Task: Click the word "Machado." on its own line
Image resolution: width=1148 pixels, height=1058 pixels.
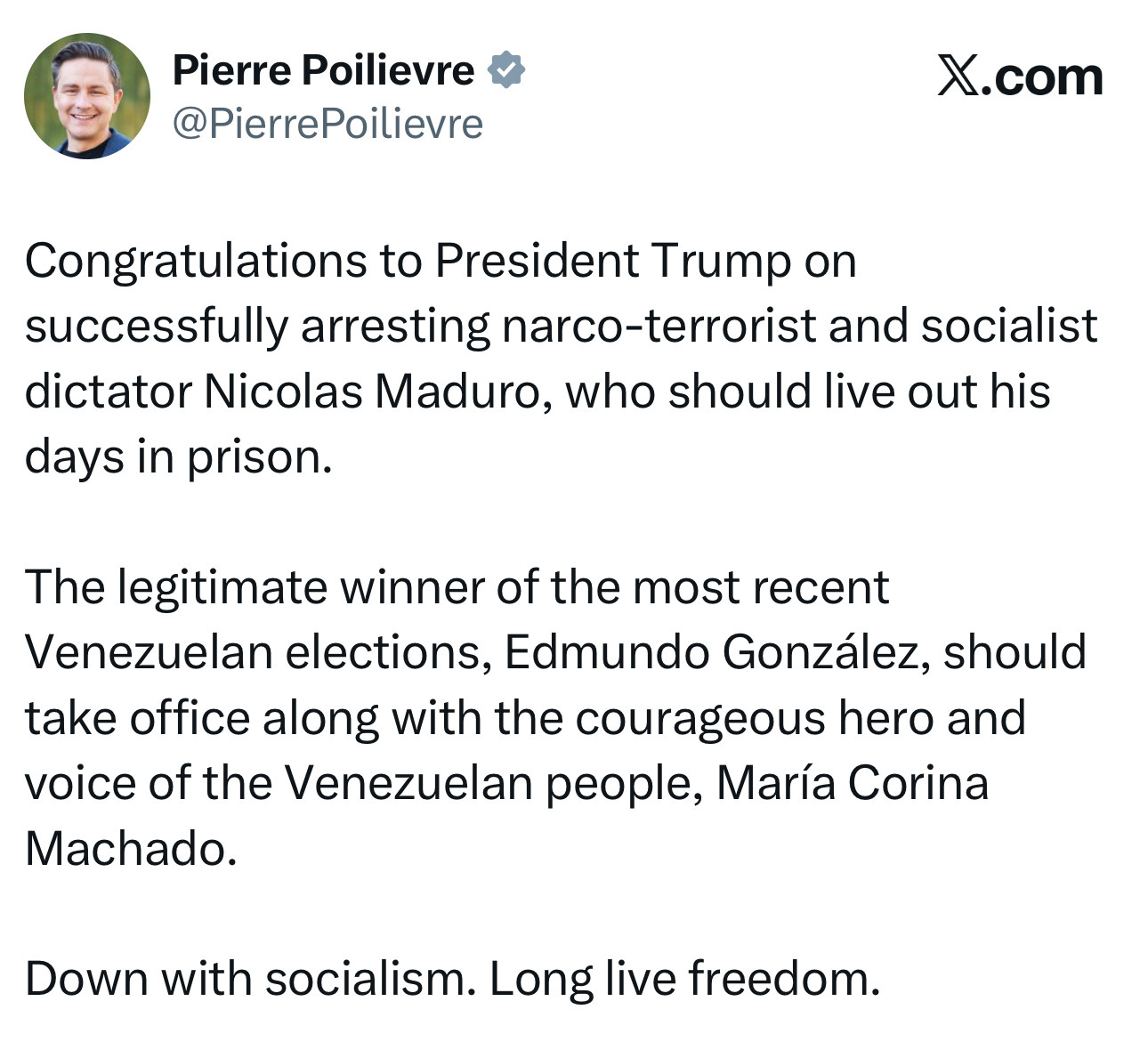Action: click(x=131, y=849)
